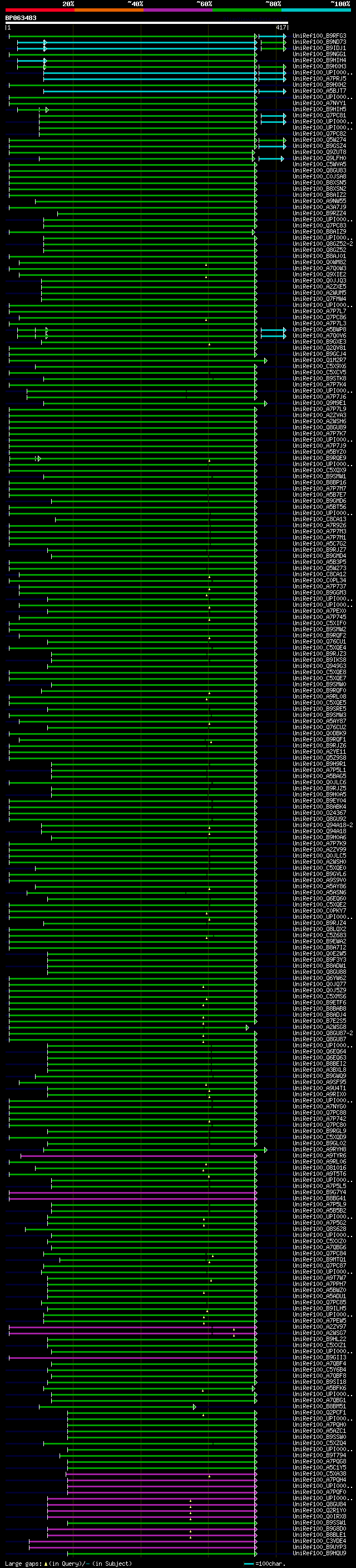
Task: Select the UniRef100_C5WVA5 label
Action: point(319,164)
